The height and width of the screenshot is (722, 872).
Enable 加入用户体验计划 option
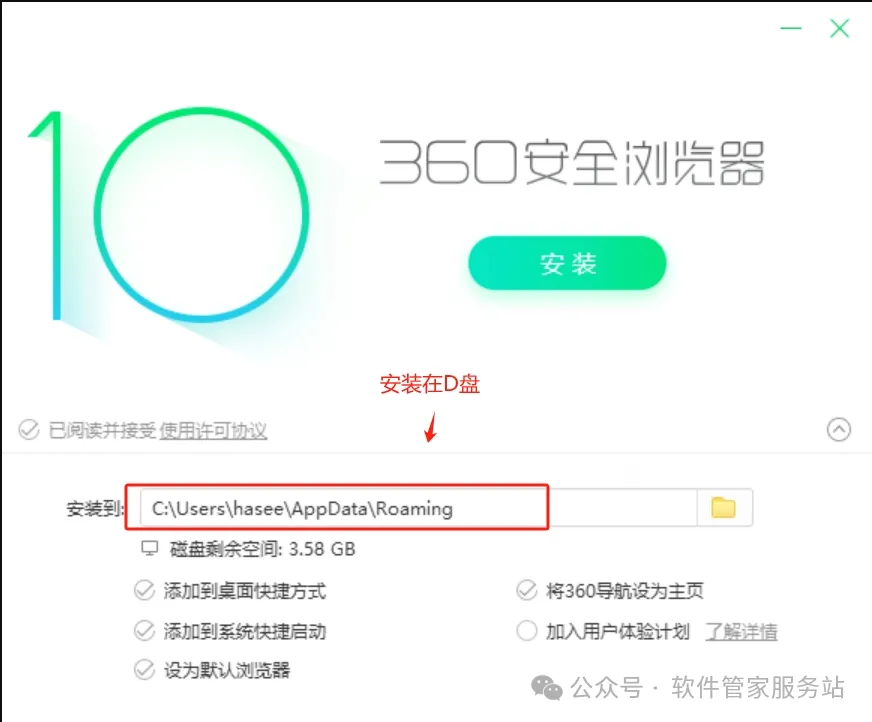click(527, 631)
